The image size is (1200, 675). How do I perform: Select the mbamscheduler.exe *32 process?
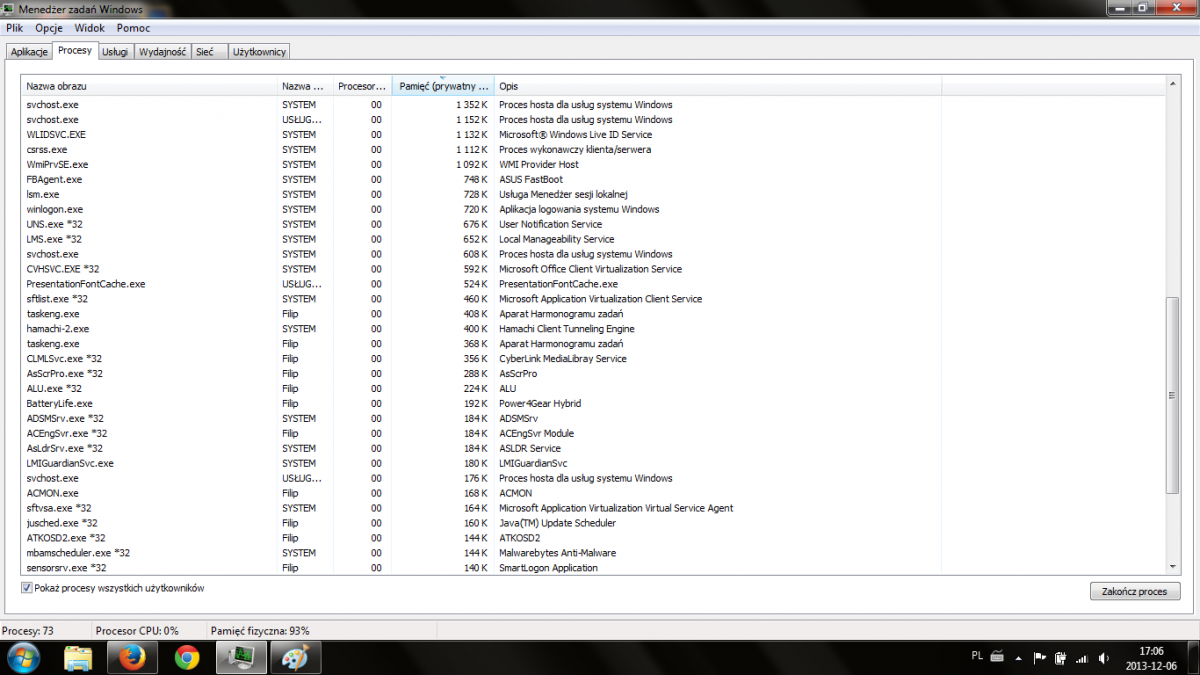click(594, 553)
